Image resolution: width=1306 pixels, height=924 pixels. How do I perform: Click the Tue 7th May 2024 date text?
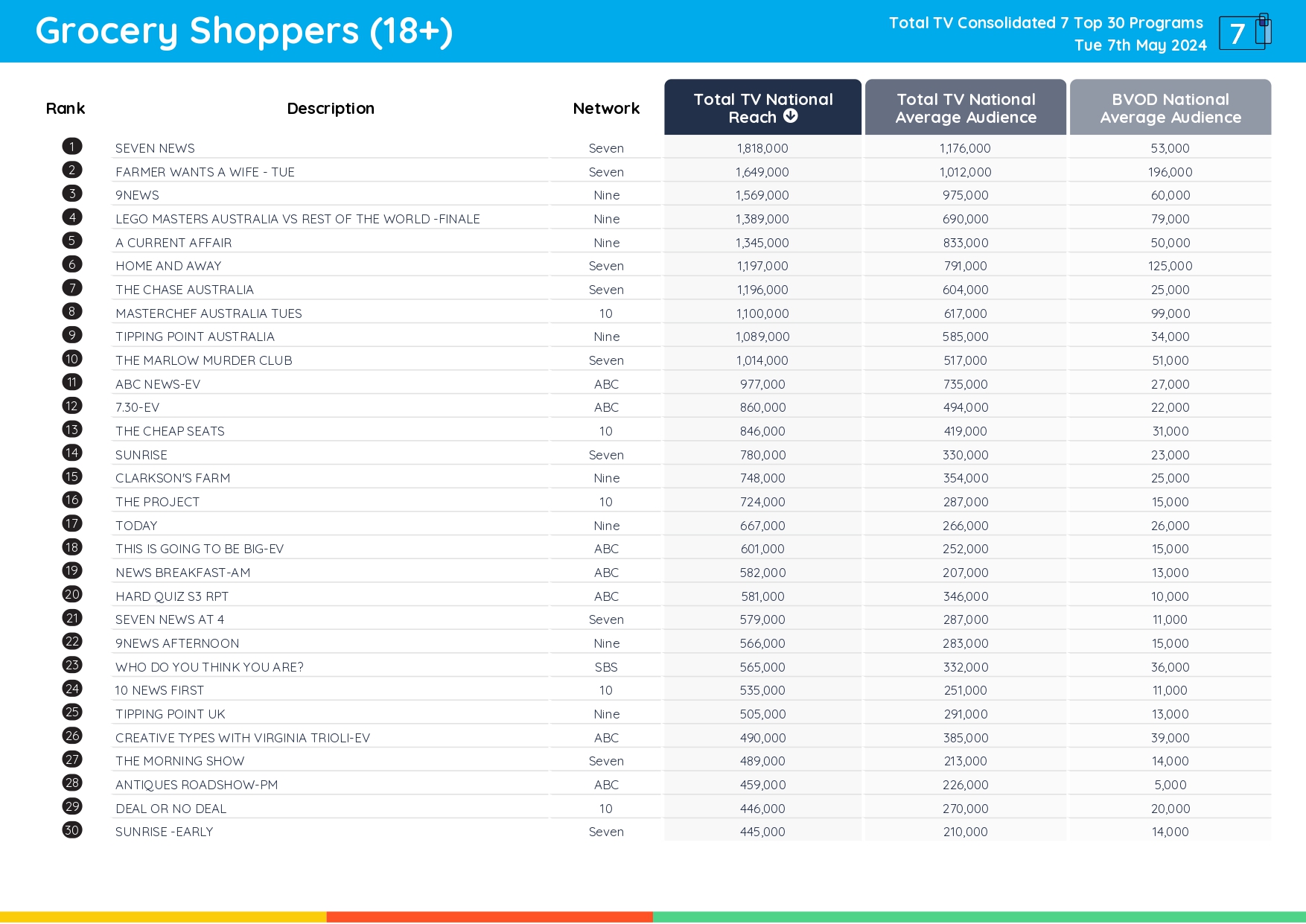(x=1140, y=45)
